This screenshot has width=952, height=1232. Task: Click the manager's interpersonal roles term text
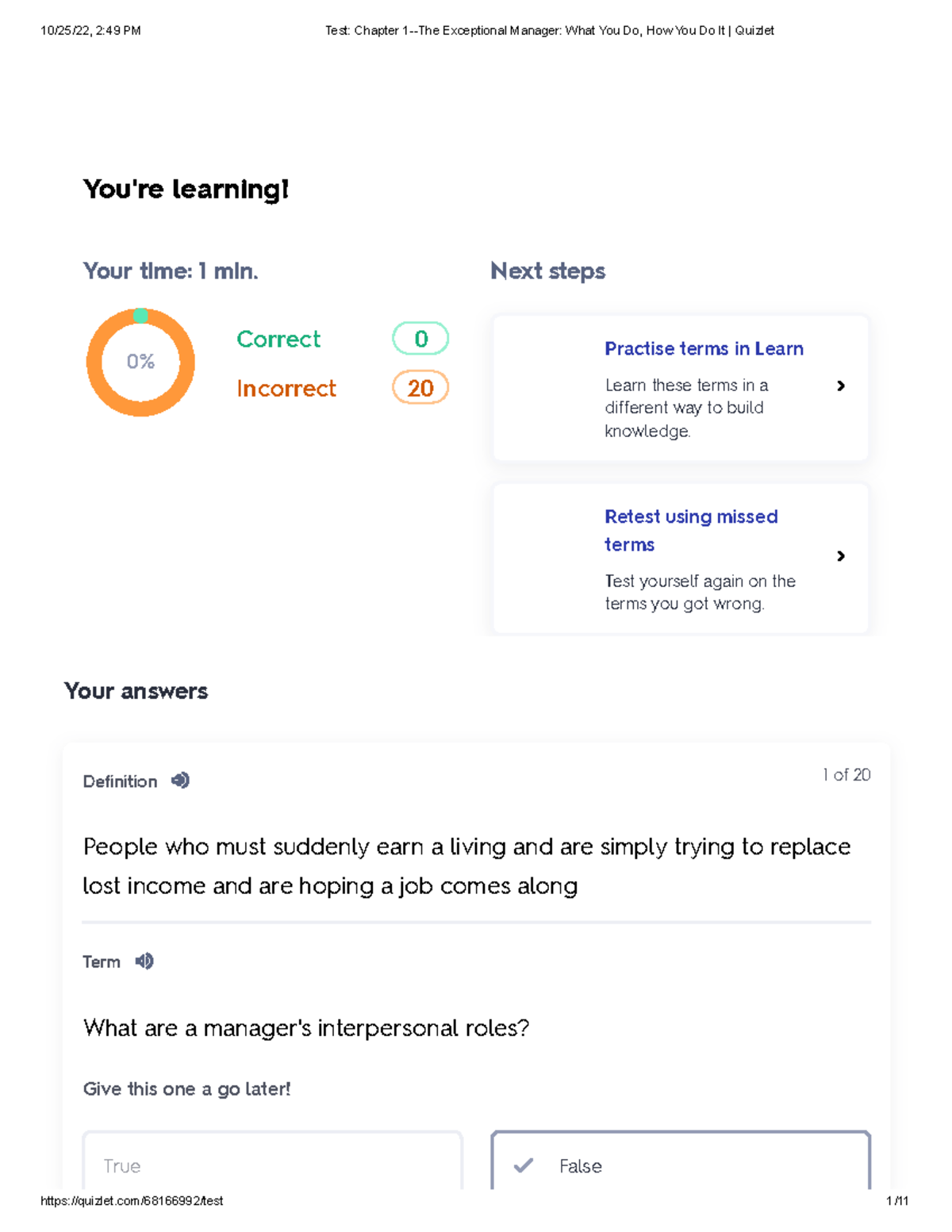305,1028
